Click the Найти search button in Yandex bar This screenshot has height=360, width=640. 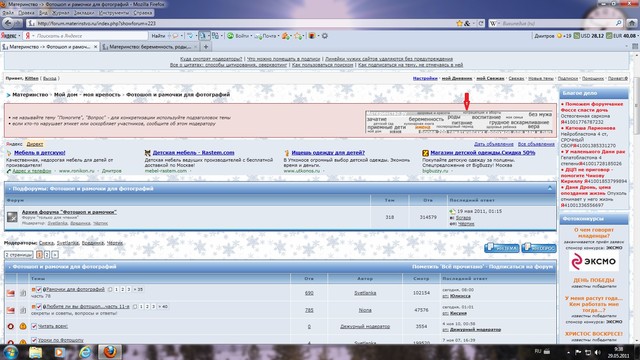pyautogui.click(x=158, y=36)
